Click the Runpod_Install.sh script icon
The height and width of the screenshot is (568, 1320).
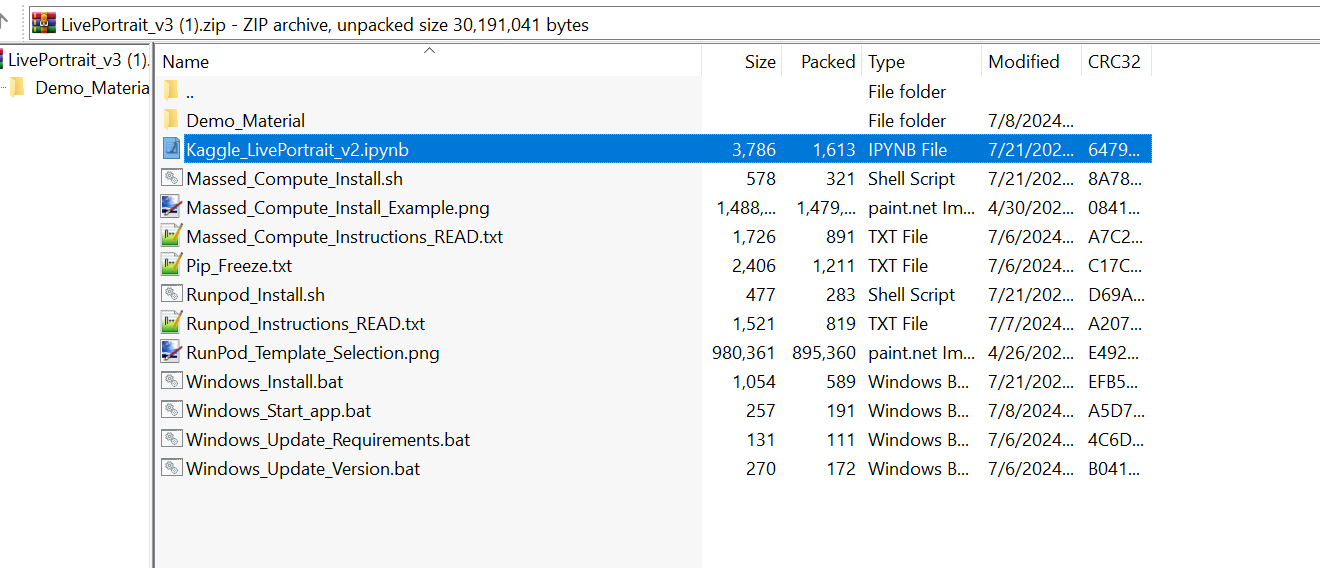pos(171,294)
